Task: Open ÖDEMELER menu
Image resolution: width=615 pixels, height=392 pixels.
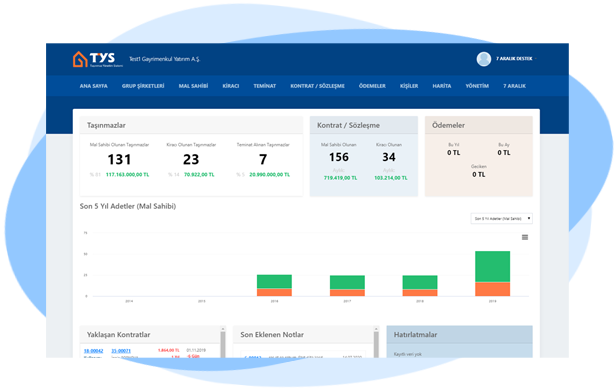Action: (372, 86)
